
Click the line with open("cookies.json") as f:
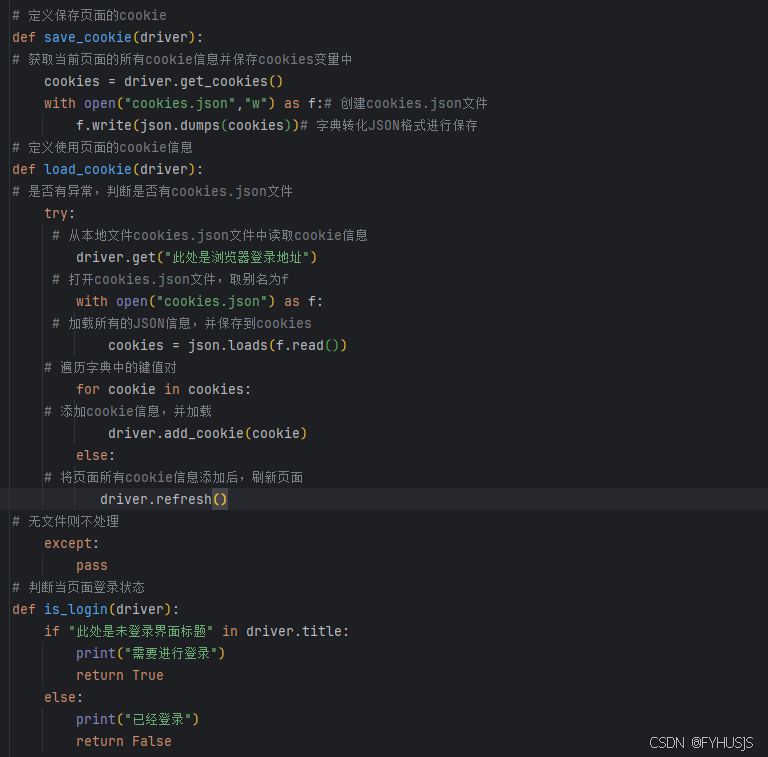tap(199, 302)
